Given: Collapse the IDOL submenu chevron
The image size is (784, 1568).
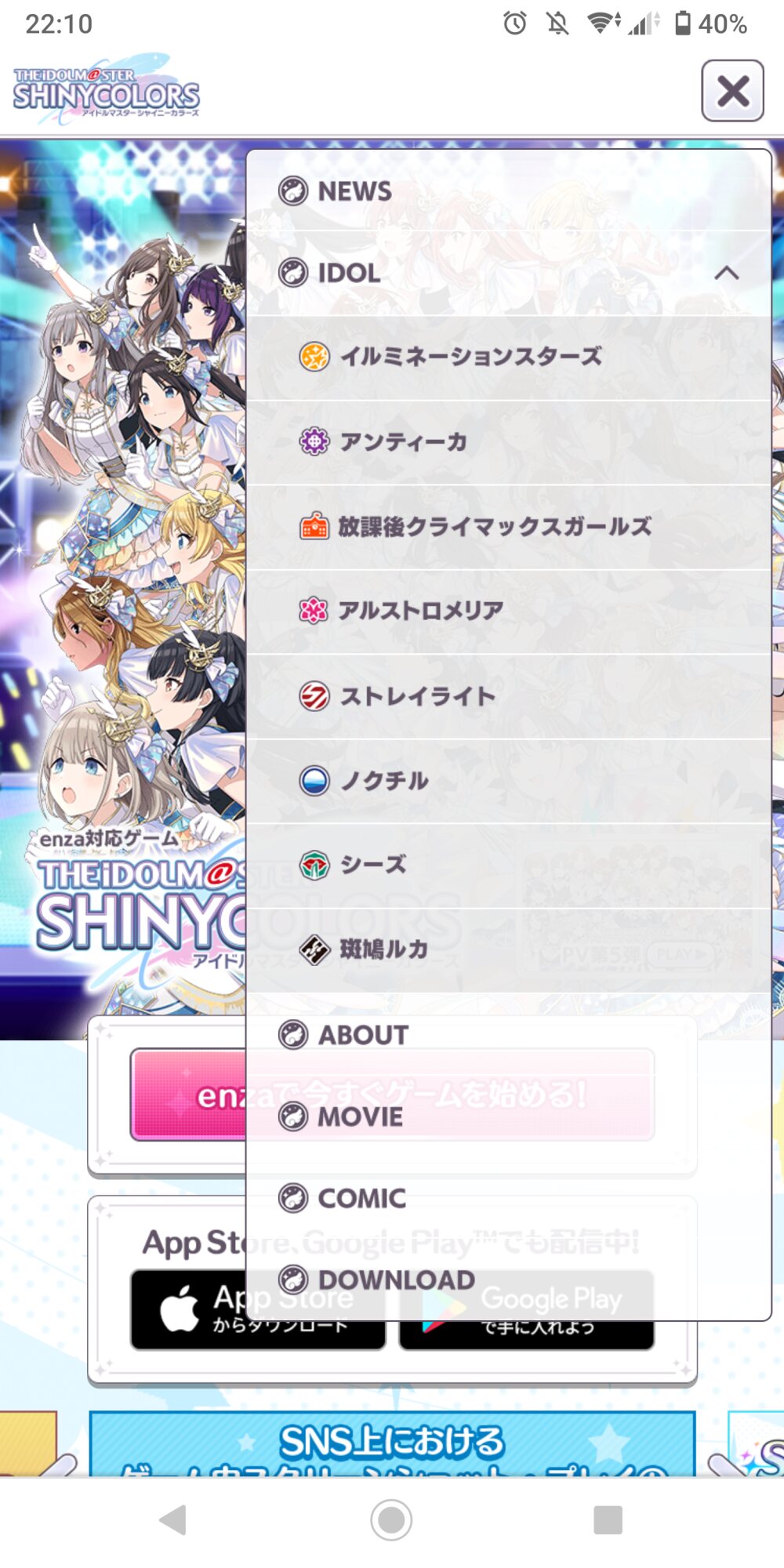Looking at the screenshot, I should (x=727, y=273).
